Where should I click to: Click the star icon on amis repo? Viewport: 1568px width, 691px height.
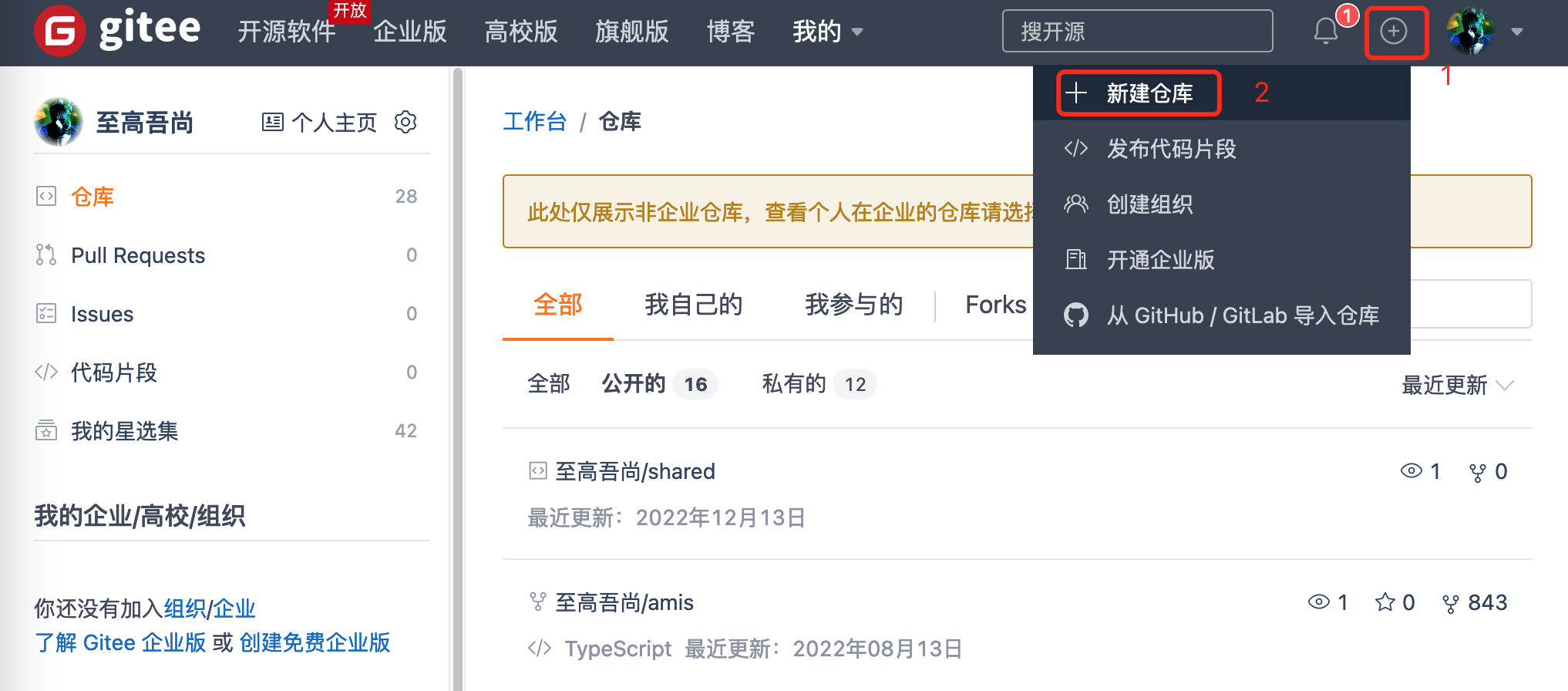[1385, 602]
